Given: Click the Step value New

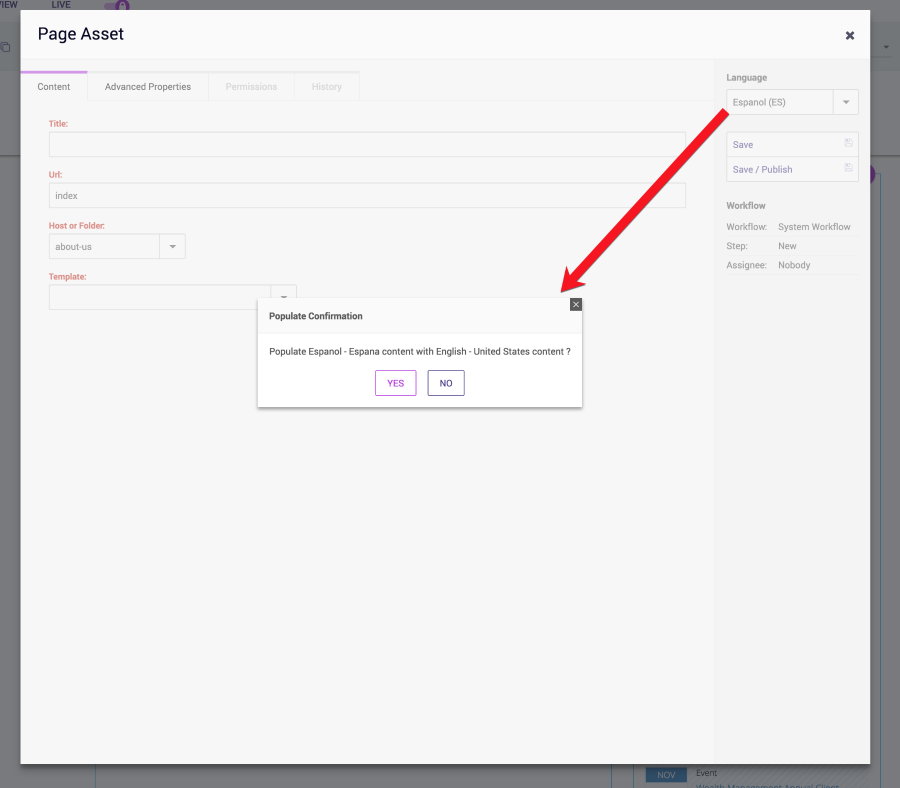Looking at the screenshot, I should click(x=787, y=246).
